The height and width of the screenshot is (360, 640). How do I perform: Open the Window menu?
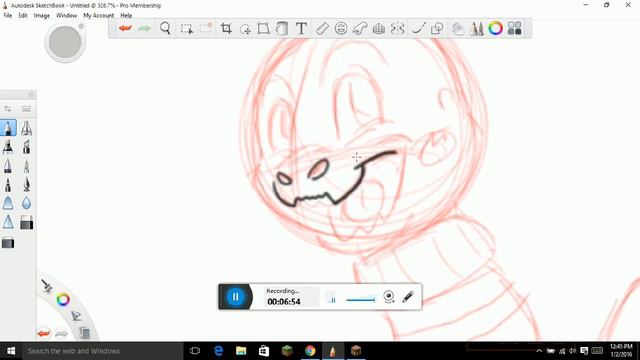click(66, 16)
